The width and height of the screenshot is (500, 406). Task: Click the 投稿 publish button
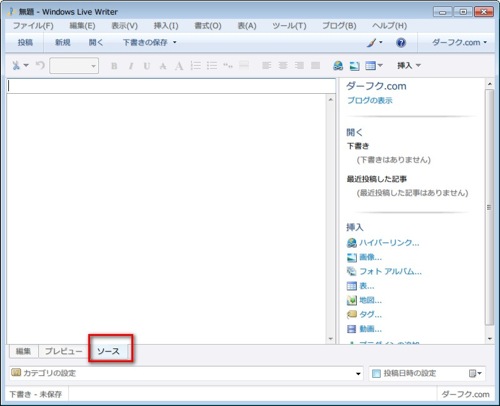(25, 43)
